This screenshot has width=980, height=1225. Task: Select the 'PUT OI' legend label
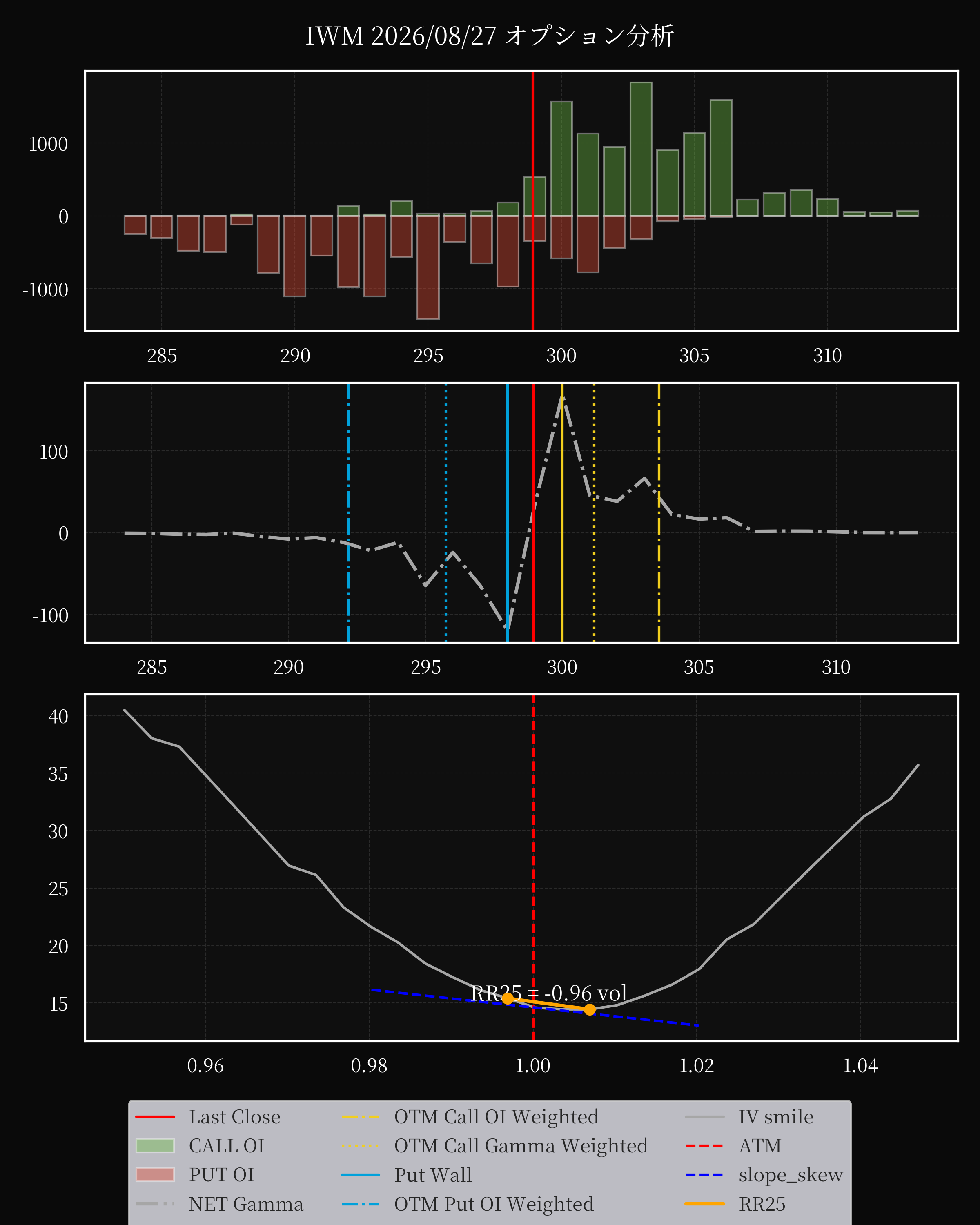tap(222, 1175)
